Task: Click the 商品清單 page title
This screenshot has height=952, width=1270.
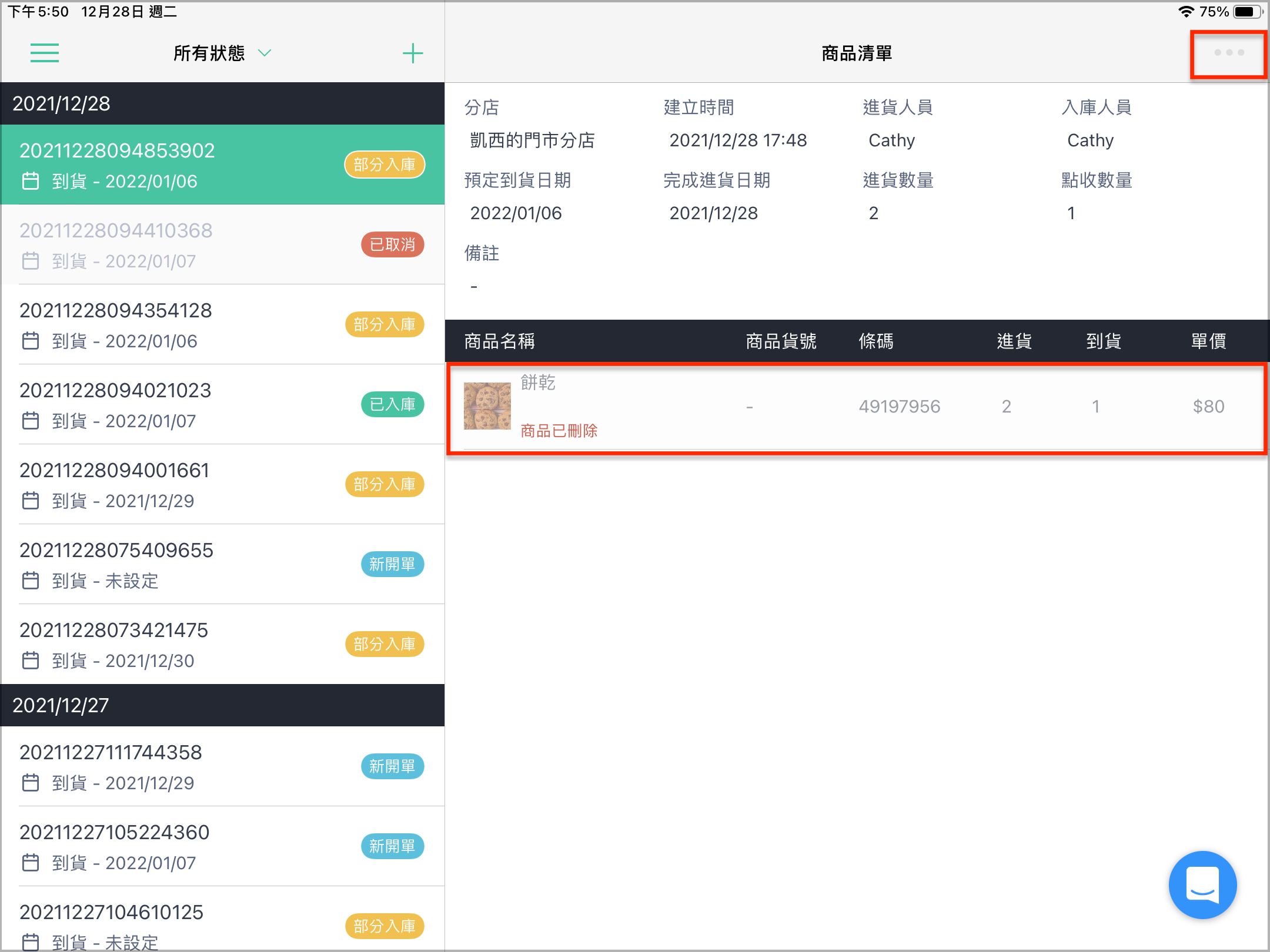Action: (857, 53)
